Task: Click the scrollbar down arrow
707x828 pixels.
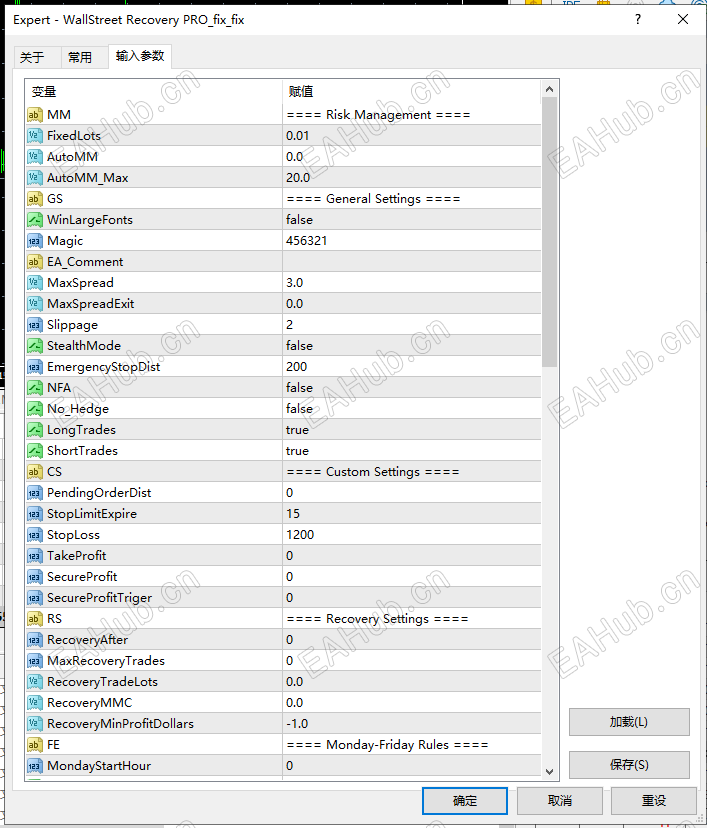Action: (x=549, y=771)
